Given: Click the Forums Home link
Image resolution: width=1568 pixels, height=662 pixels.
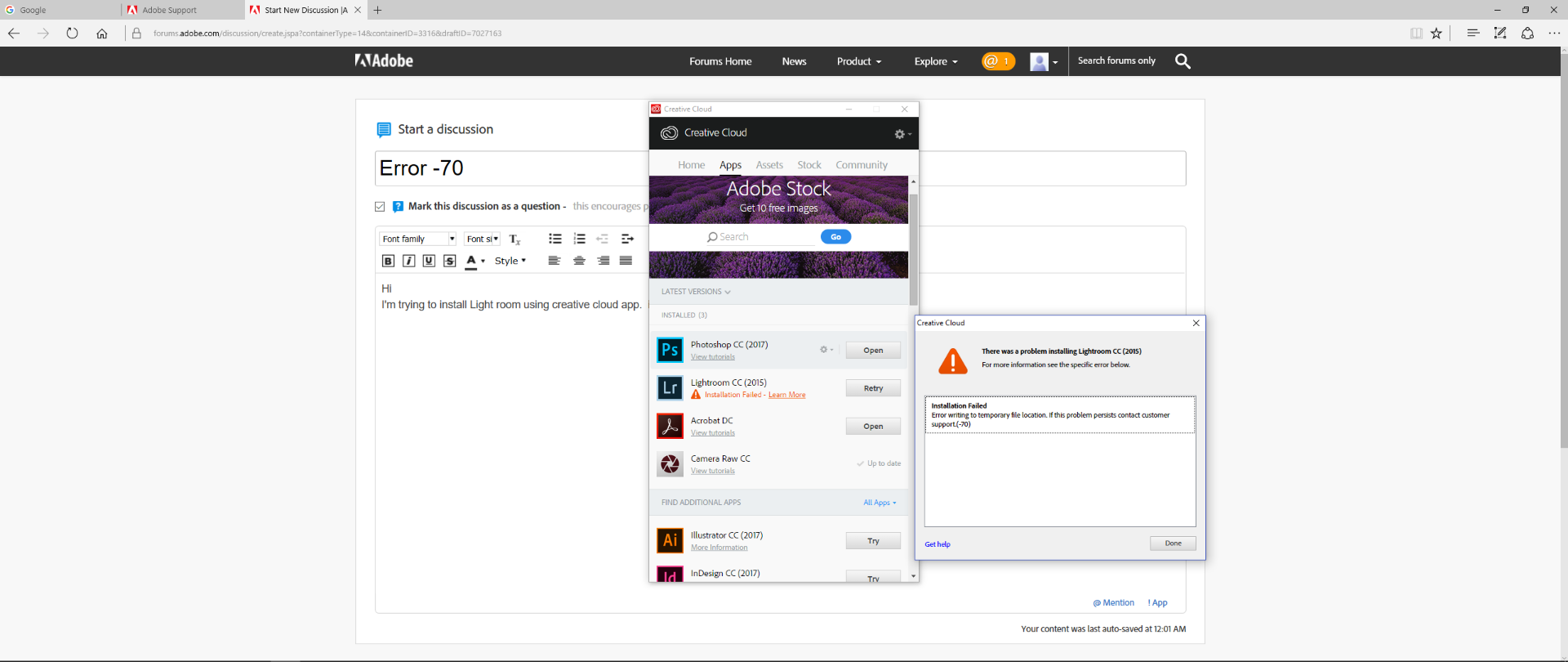Looking at the screenshot, I should point(720,61).
